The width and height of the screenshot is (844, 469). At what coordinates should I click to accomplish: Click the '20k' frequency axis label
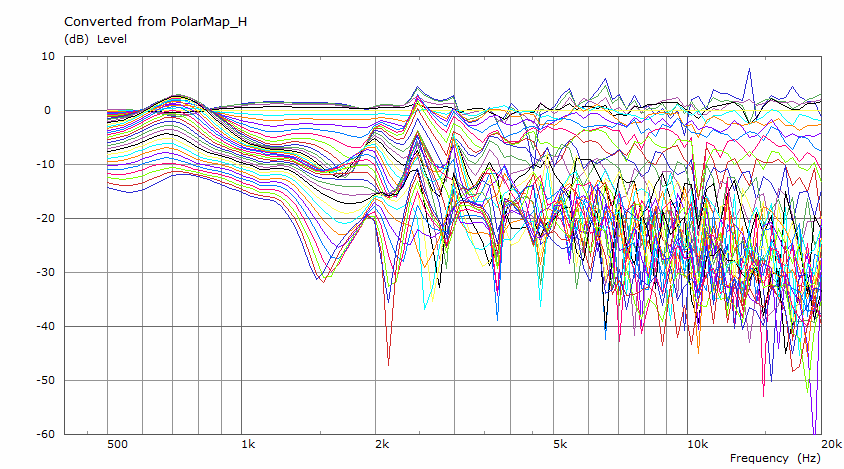[x=831, y=444]
